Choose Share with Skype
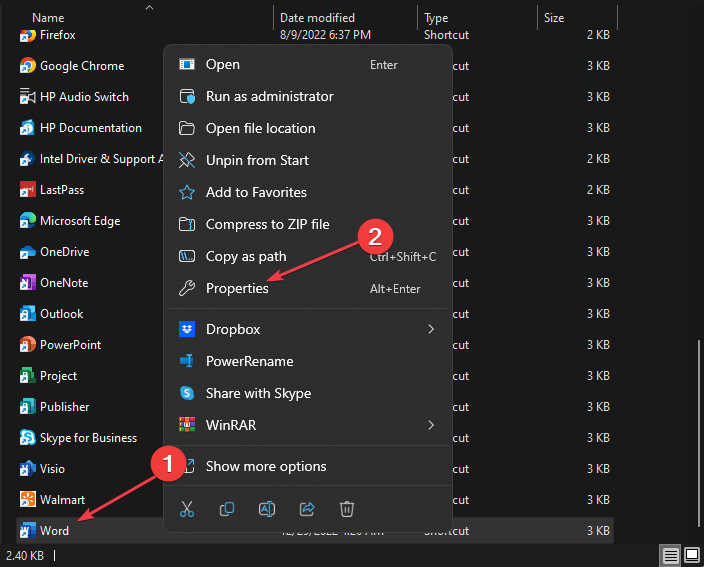Screen dimensions: 704x567 (308, 393)
